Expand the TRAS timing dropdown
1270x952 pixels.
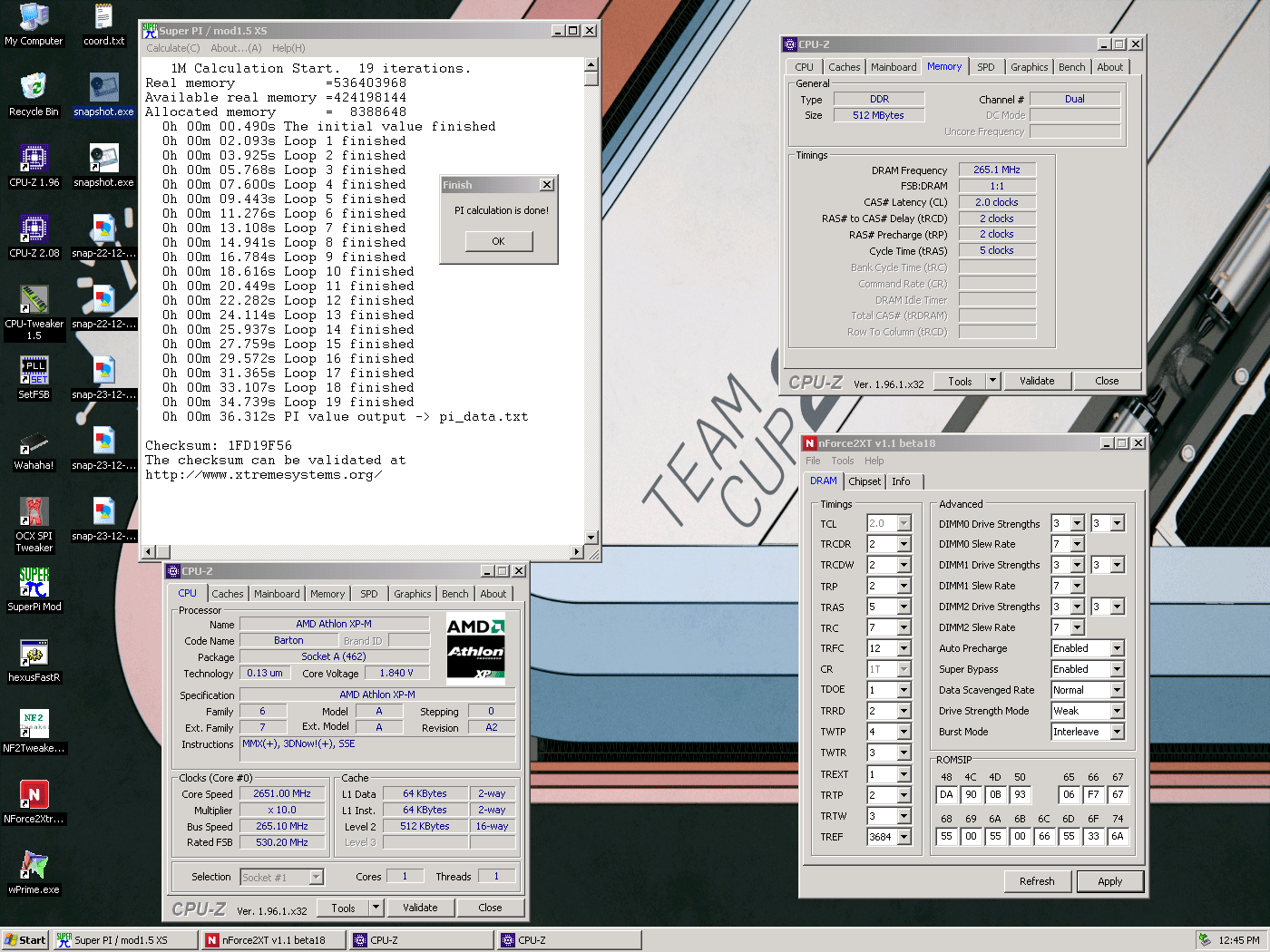pos(904,607)
